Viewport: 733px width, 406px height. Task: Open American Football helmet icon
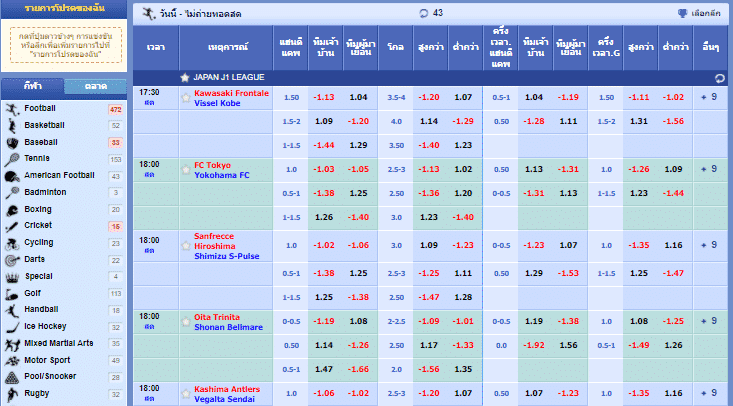tap(12, 176)
